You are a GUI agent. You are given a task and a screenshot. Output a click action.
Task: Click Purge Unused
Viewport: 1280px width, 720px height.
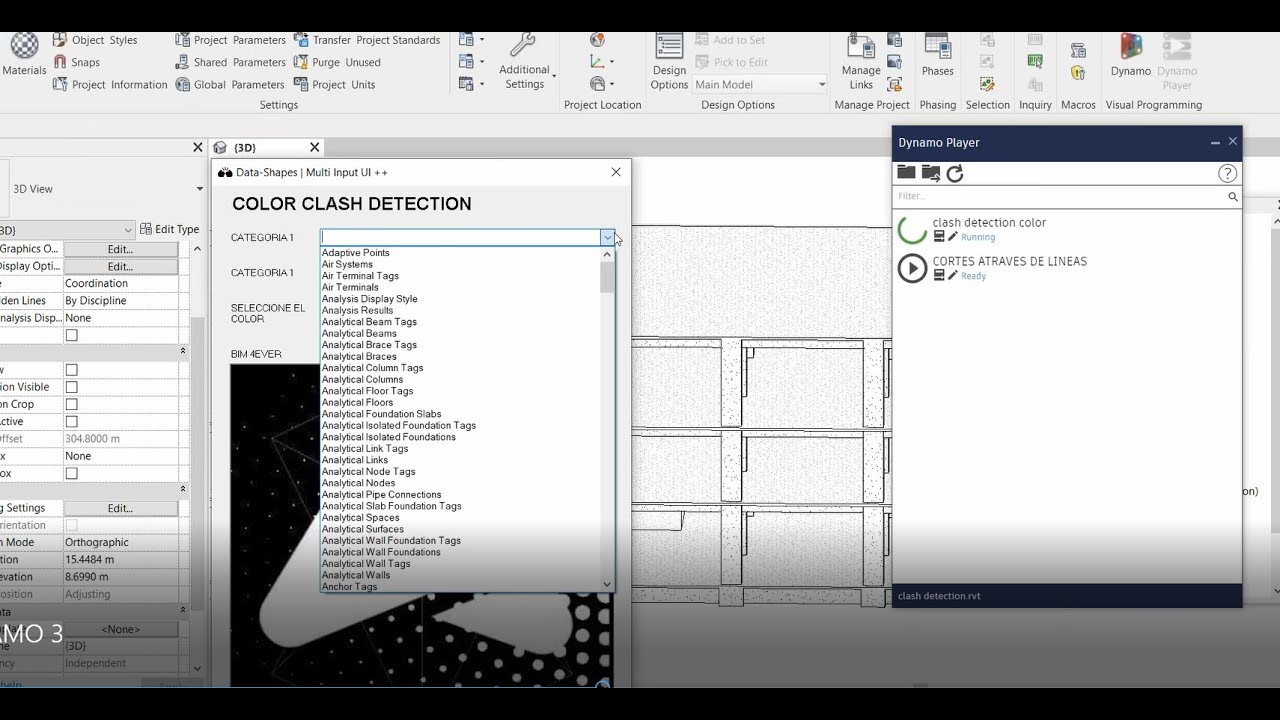(x=337, y=62)
